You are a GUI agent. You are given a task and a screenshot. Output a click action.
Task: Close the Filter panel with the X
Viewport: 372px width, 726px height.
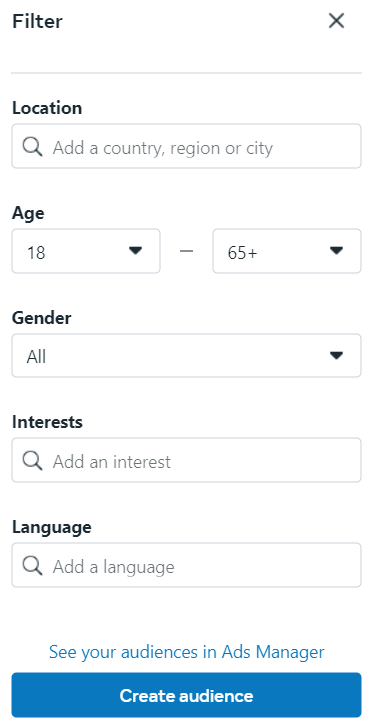[x=336, y=21]
